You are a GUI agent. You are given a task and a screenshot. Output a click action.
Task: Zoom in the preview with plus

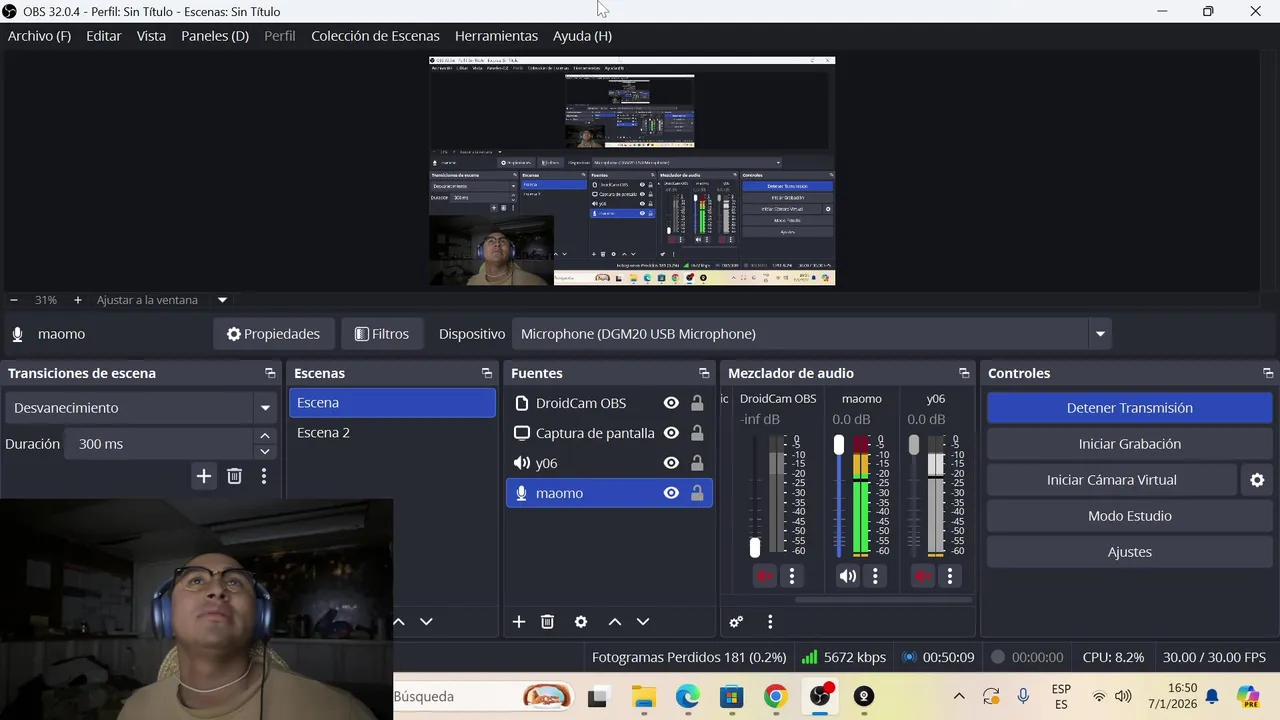click(x=77, y=300)
